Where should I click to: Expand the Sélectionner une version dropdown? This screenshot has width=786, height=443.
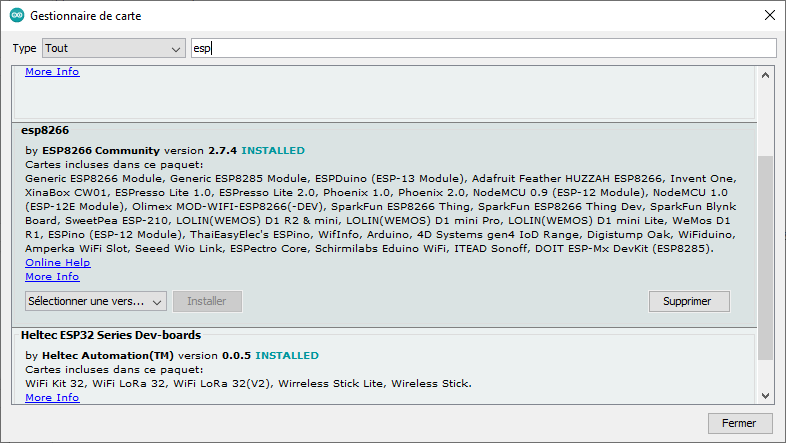[x=95, y=301]
